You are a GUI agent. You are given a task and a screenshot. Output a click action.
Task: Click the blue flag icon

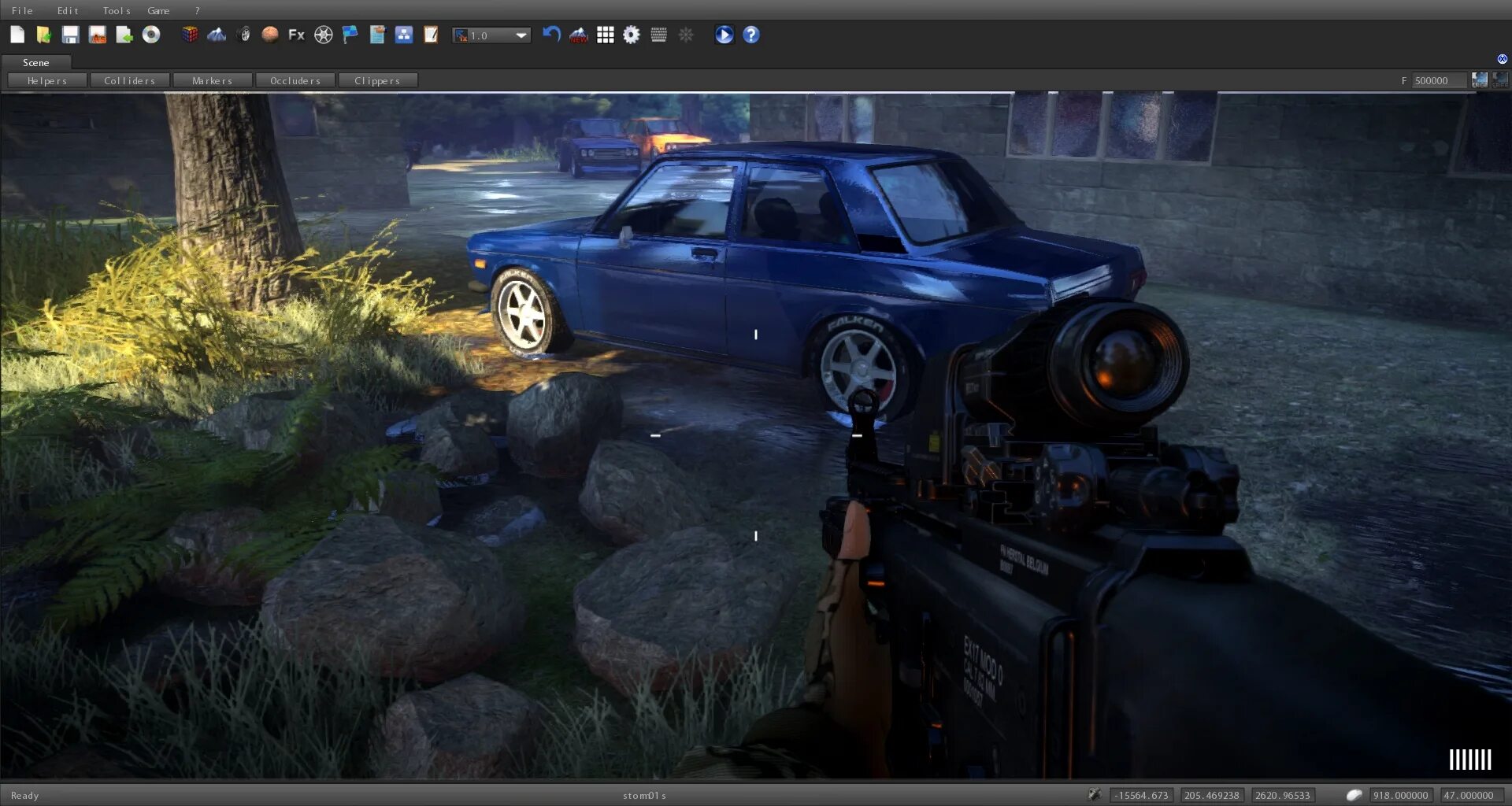point(350,35)
